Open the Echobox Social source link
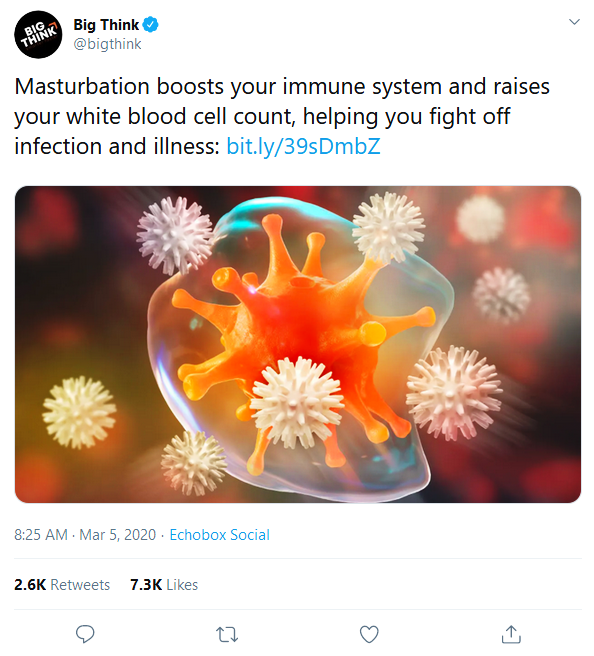Image resolution: width=594 pixels, height=656 pixels. (x=220, y=535)
